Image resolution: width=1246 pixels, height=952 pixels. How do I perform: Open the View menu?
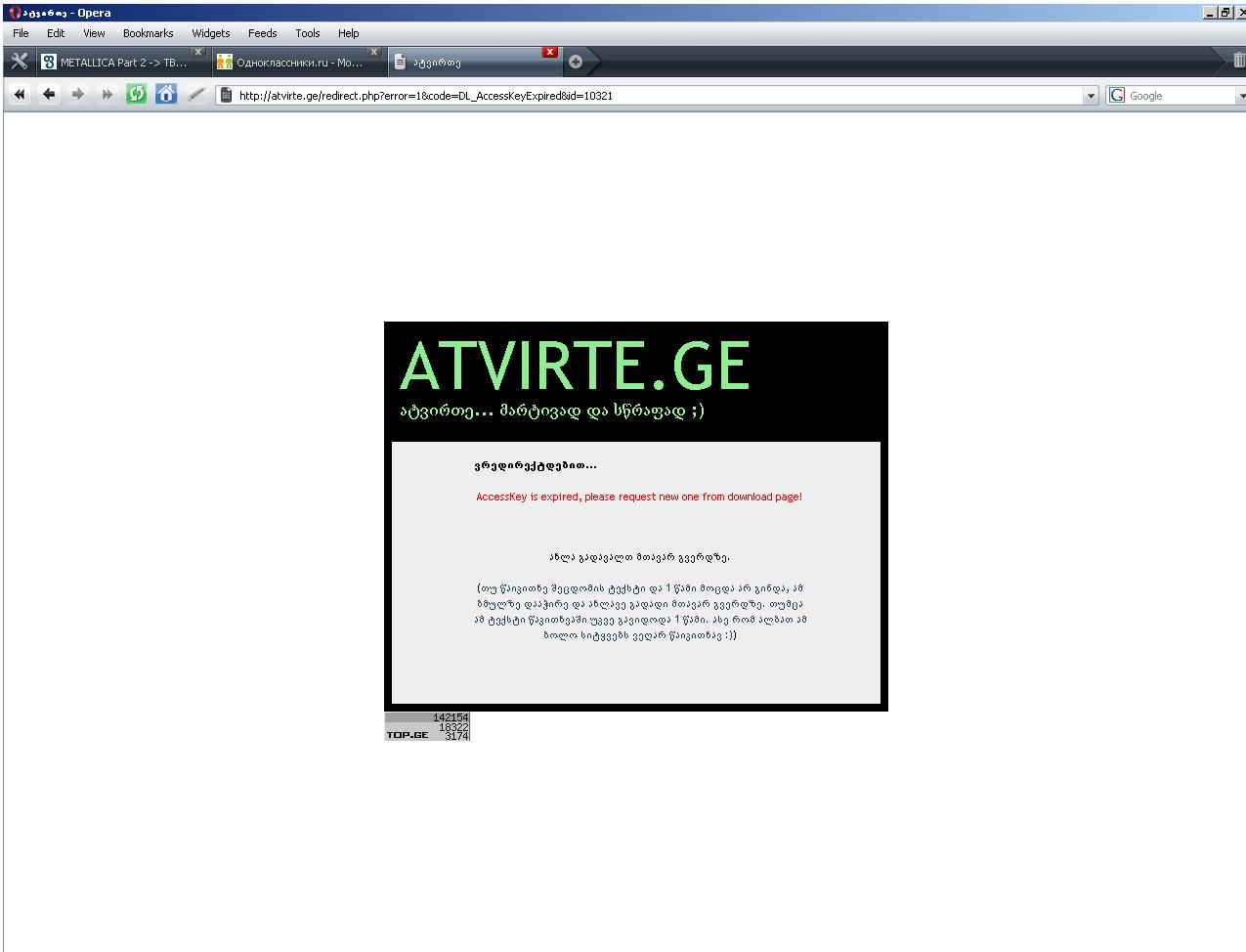pyautogui.click(x=94, y=33)
